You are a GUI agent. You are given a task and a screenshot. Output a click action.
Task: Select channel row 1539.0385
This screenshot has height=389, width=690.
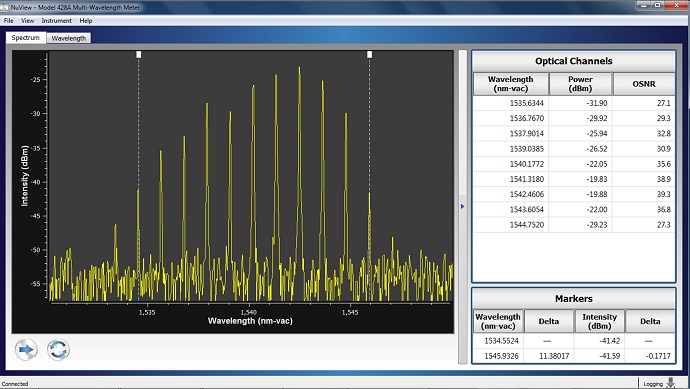click(x=574, y=149)
